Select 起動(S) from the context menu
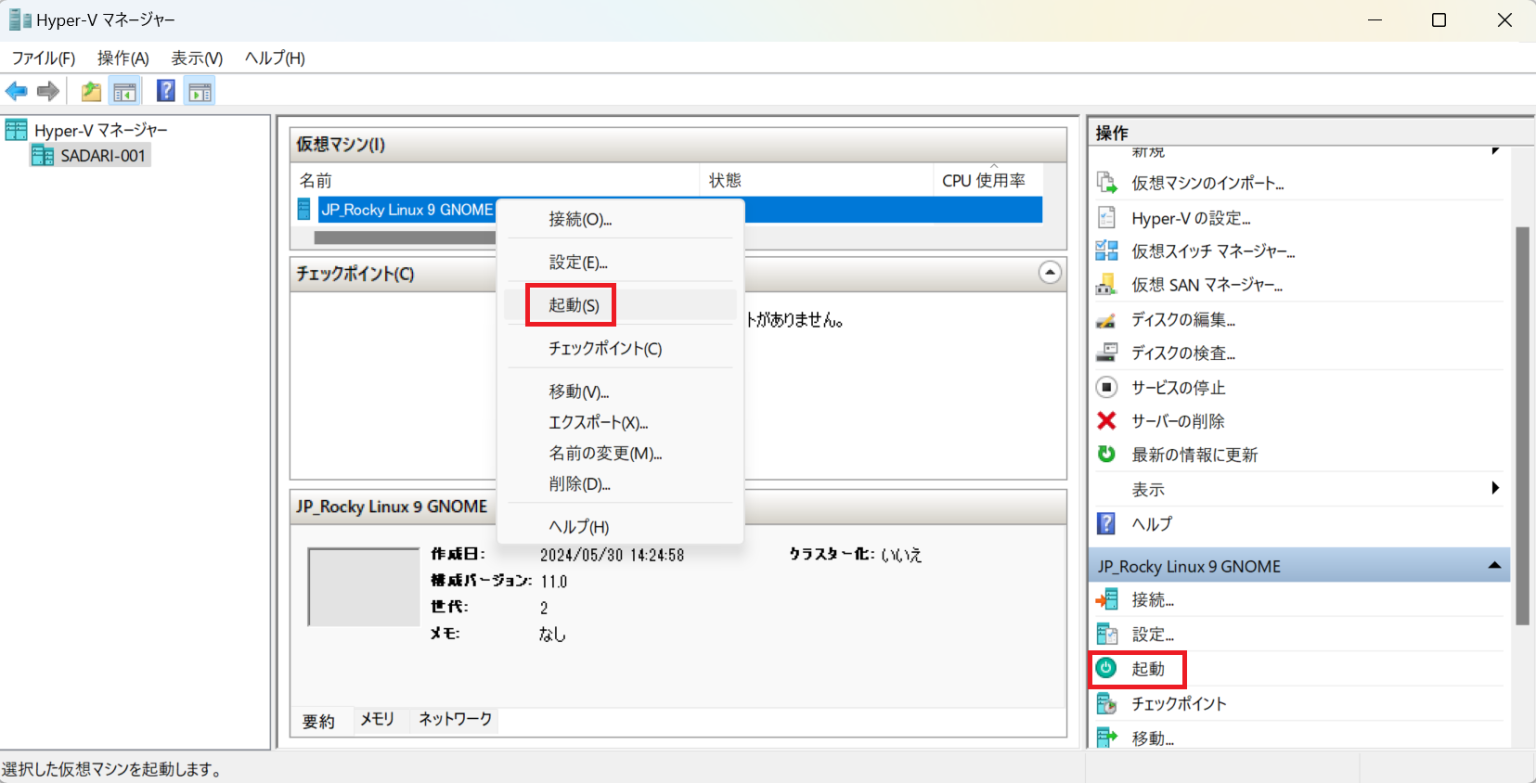 point(570,304)
